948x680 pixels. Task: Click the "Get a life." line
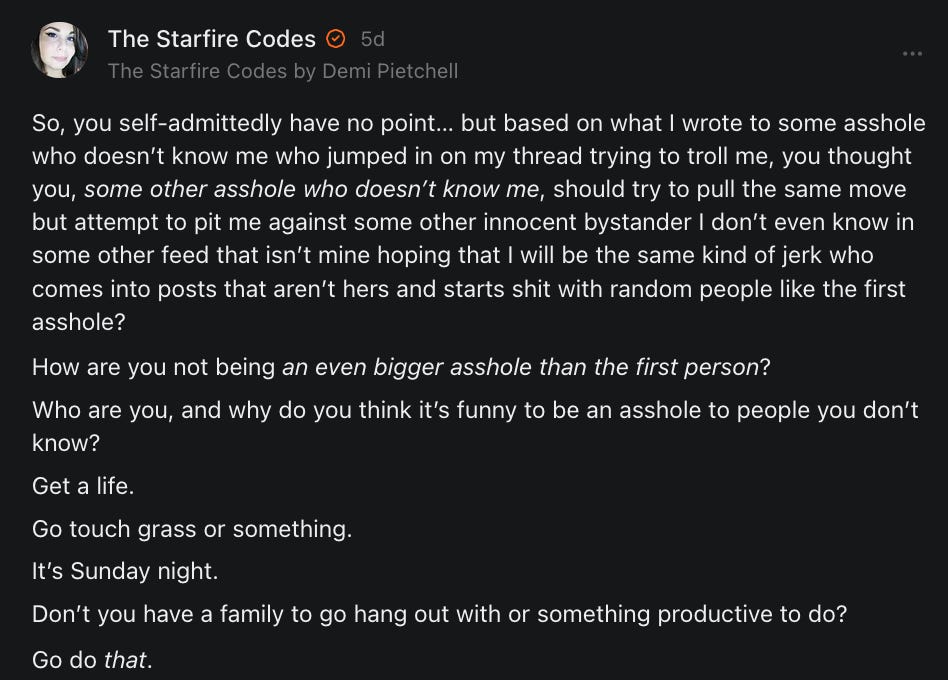coord(83,487)
